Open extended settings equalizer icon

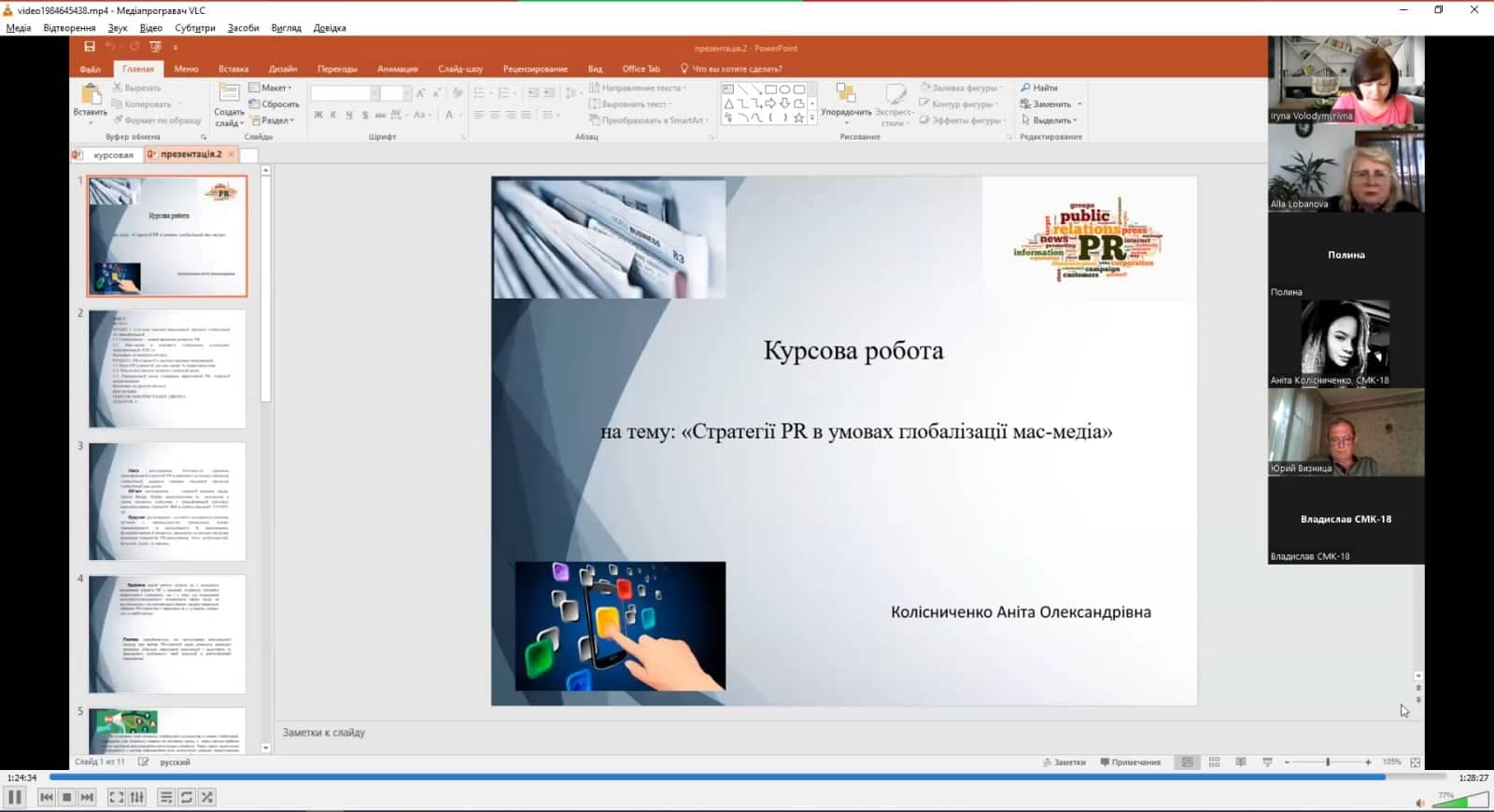tap(137, 797)
